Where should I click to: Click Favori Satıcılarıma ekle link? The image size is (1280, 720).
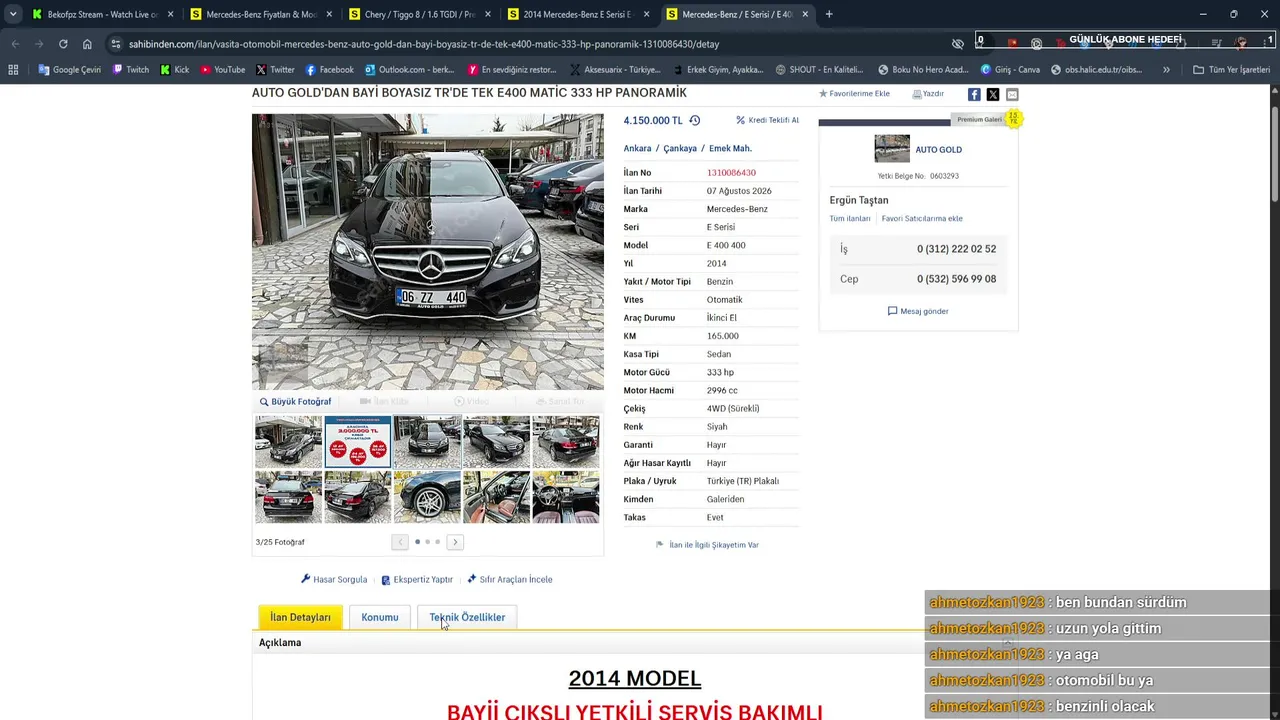click(922, 218)
